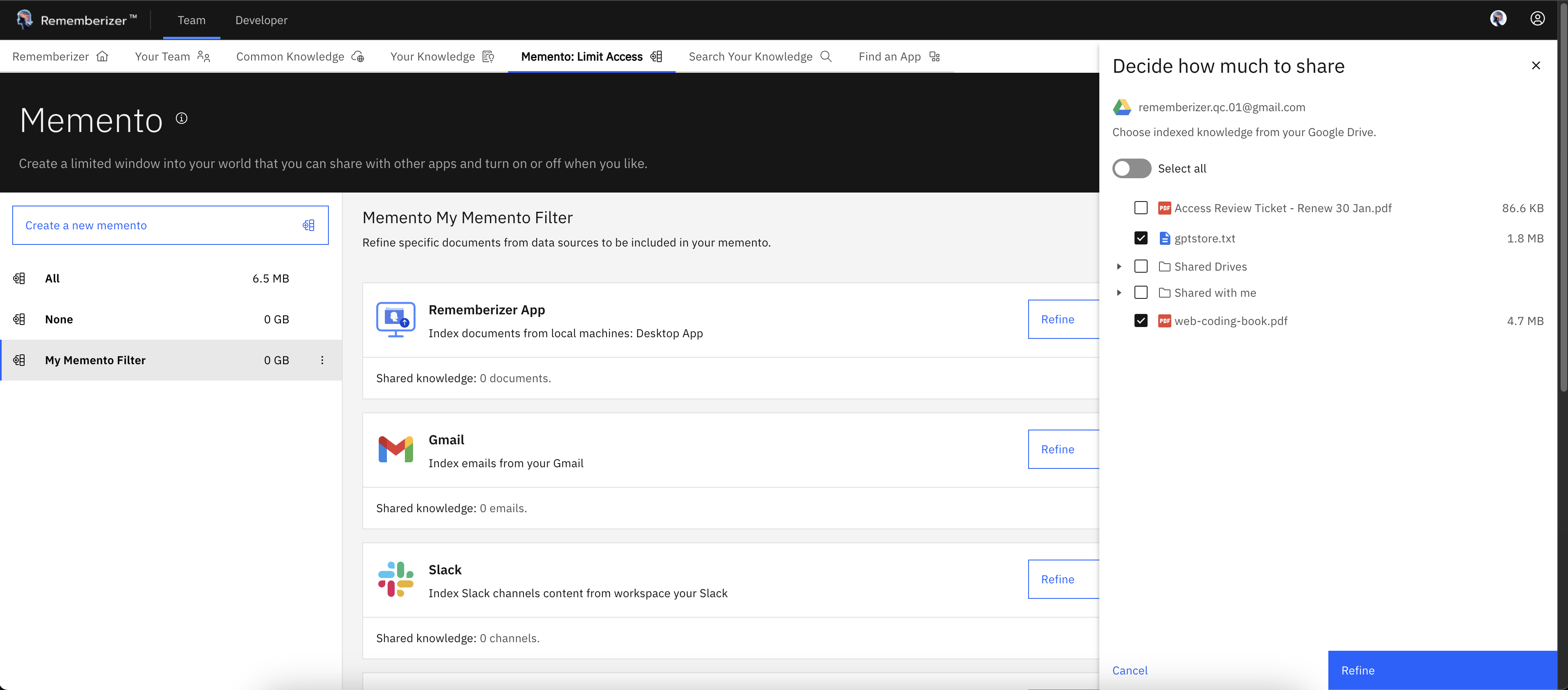1568x690 pixels.
Task: Check the Access Review Ticket PDF checkbox
Action: pyautogui.click(x=1141, y=208)
